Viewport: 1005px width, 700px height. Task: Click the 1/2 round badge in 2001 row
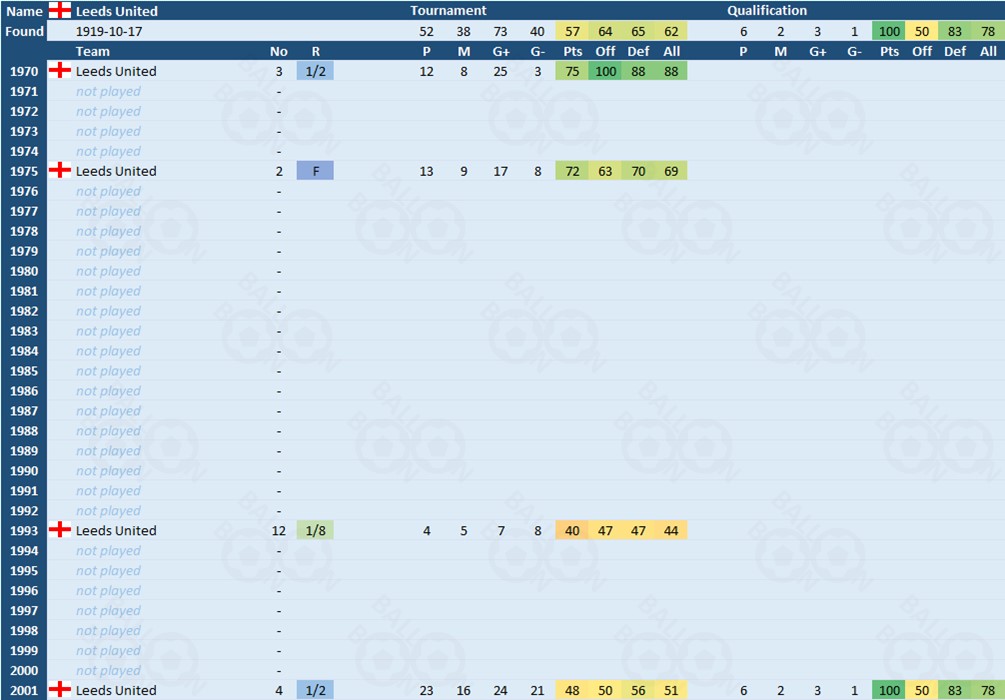316,690
